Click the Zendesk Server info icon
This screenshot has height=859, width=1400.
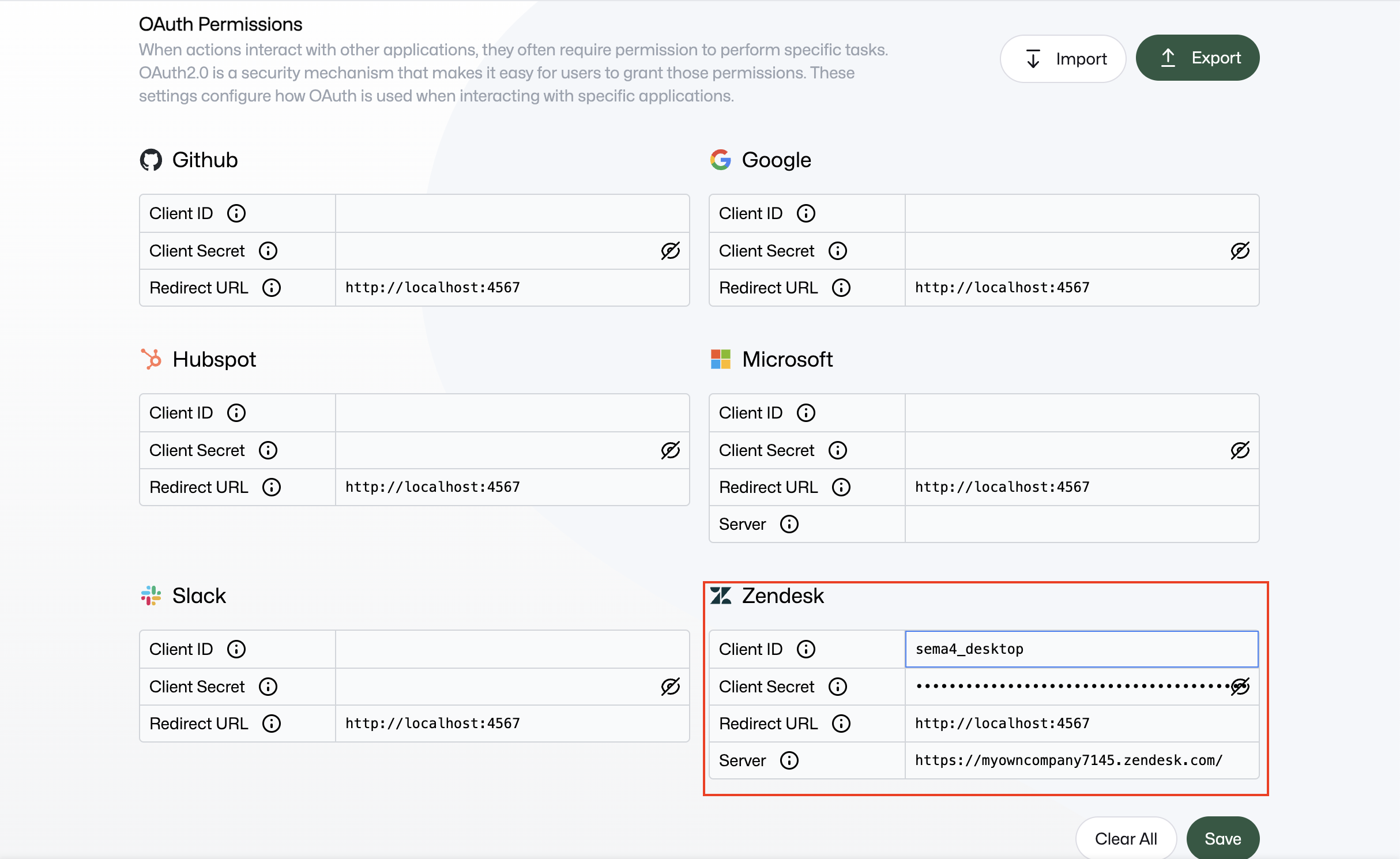point(789,760)
